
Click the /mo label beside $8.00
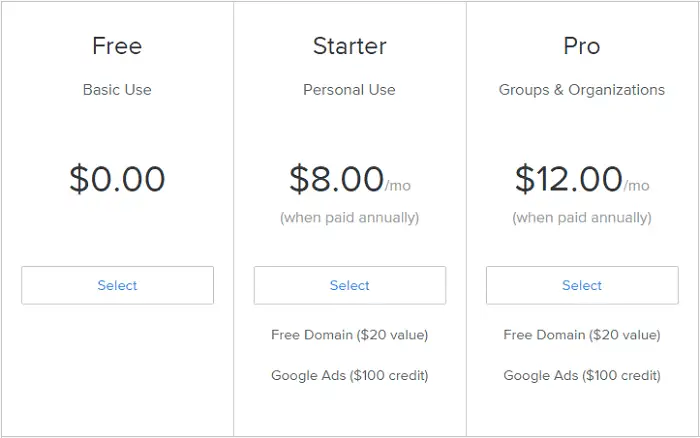[x=398, y=186]
